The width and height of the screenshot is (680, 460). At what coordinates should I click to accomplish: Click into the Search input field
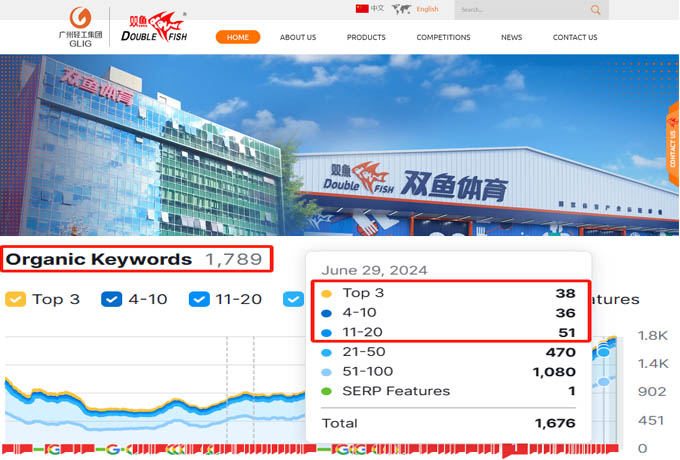point(522,10)
